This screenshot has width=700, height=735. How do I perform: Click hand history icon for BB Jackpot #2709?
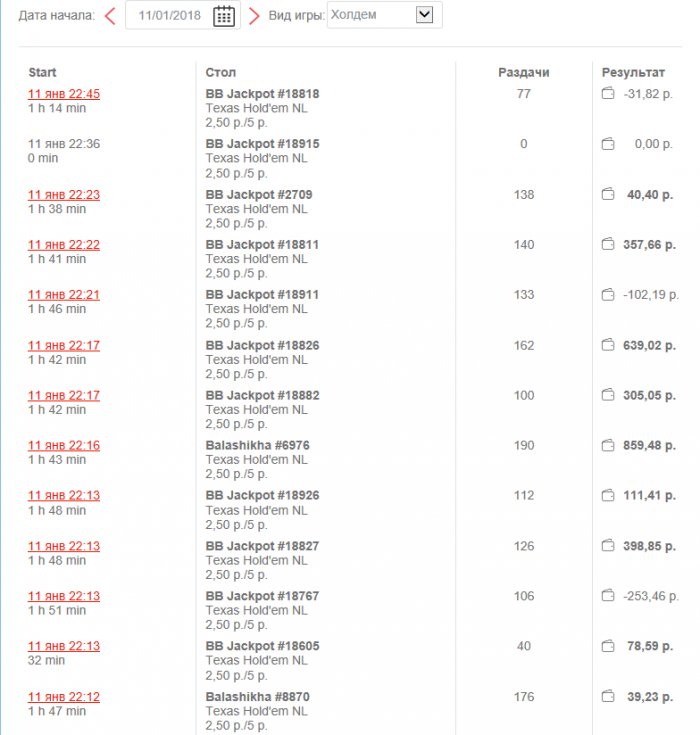[x=607, y=195]
